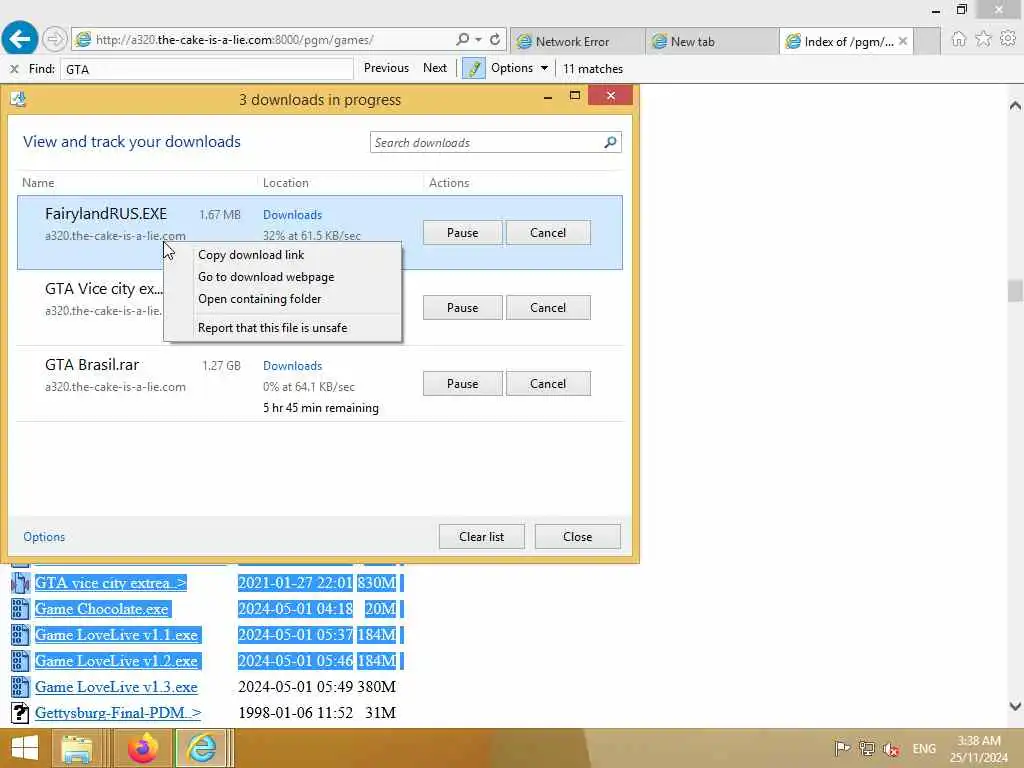This screenshot has height=768, width=1024.
Task: Close the Index of /pgm/ tab
Action: point(903,41)
